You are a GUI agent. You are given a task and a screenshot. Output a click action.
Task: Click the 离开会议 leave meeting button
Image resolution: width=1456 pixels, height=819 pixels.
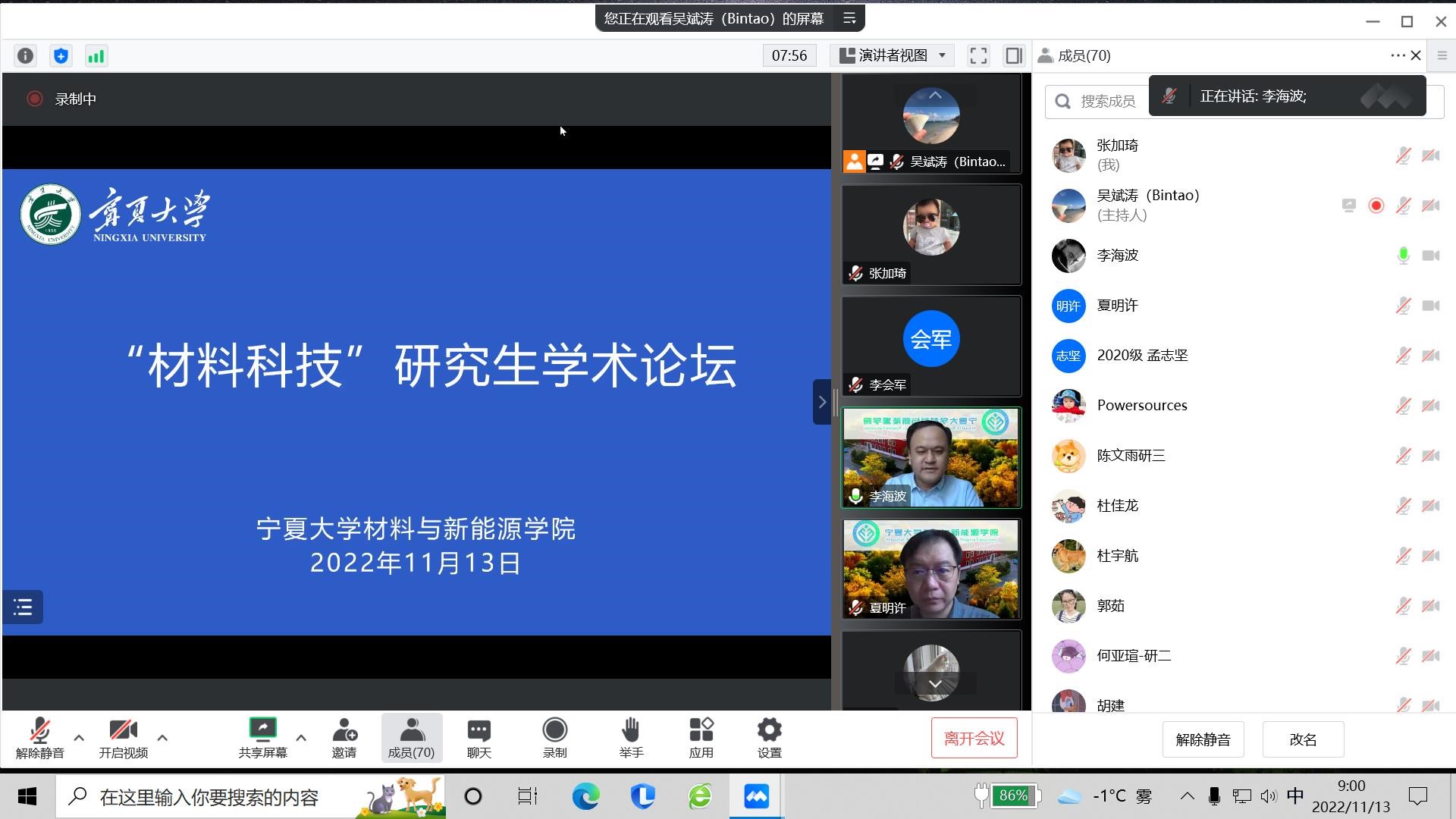coord(974,738)
